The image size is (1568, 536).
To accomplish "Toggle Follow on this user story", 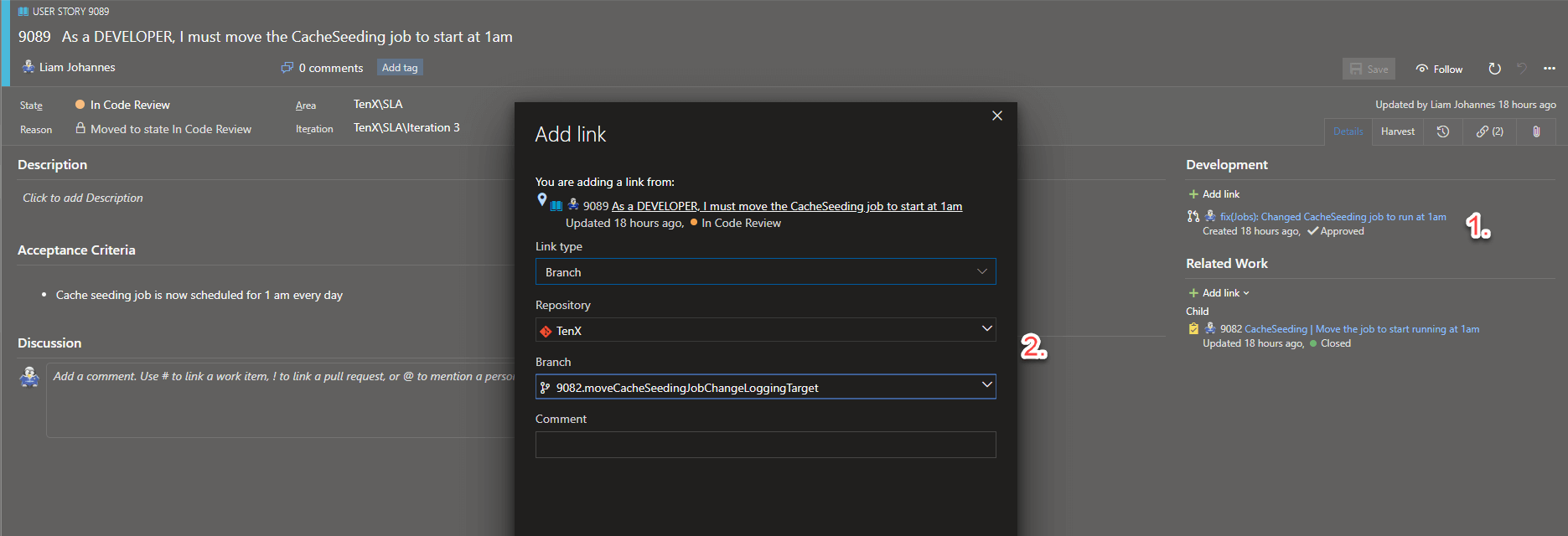I will [1439, 70].
